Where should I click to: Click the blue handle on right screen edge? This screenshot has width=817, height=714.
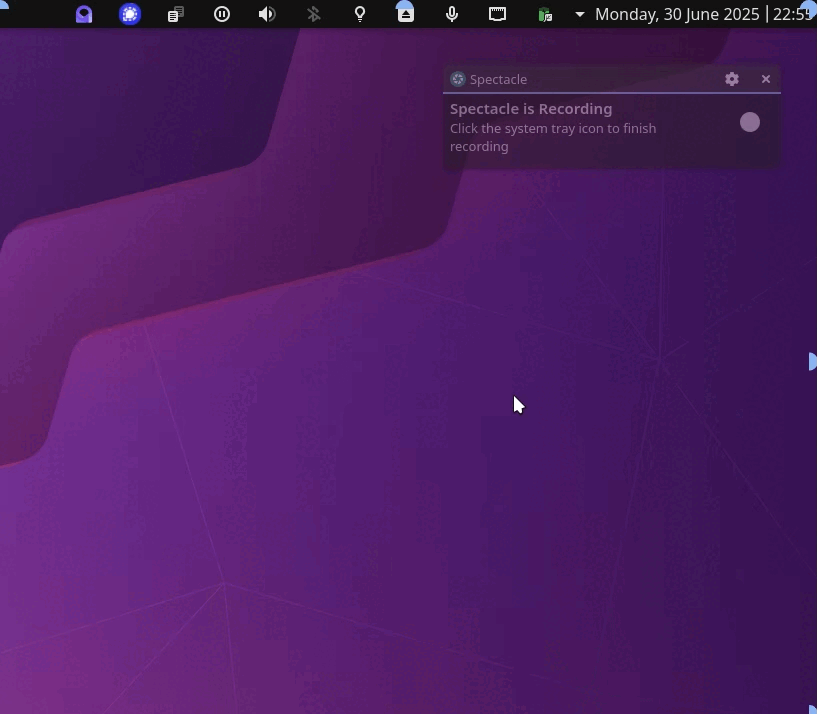point(812,361)
